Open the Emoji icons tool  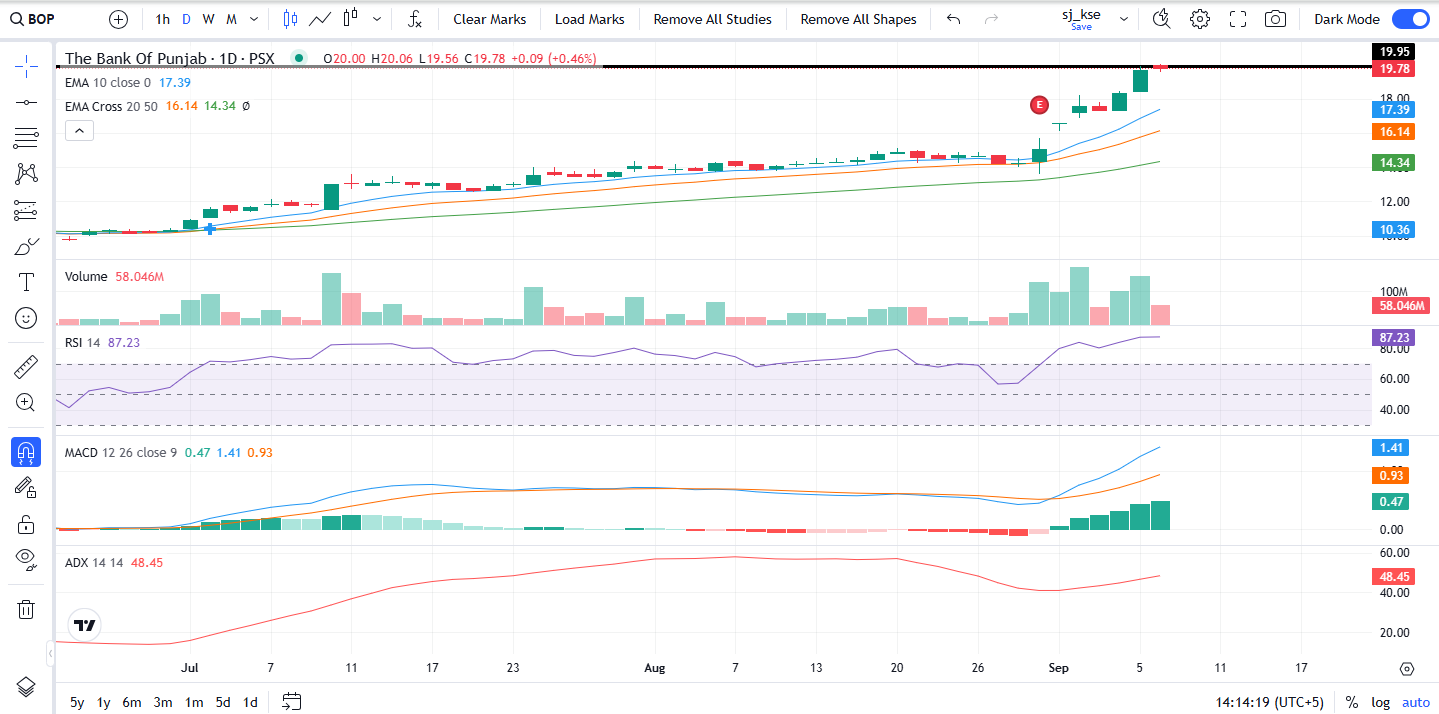point(26,318)
